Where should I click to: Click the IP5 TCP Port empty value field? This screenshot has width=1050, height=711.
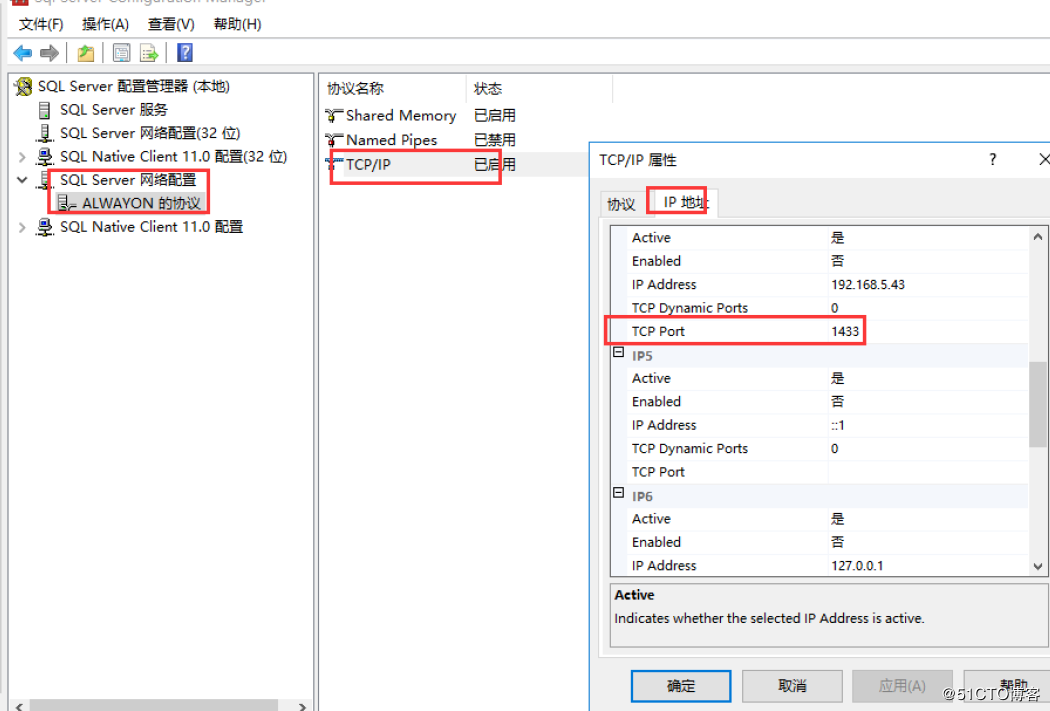coord(928,472)
